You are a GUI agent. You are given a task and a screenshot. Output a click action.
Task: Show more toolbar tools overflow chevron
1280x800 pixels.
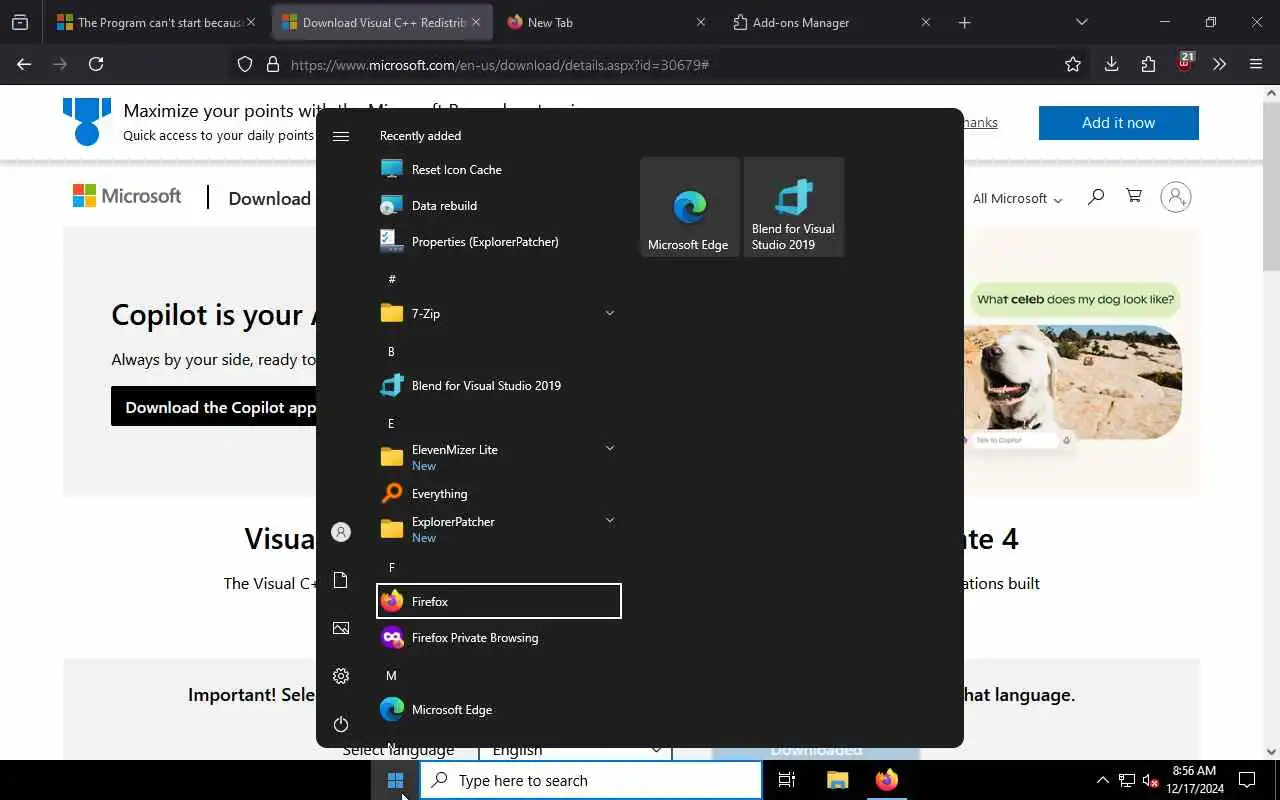point(1219,64)
